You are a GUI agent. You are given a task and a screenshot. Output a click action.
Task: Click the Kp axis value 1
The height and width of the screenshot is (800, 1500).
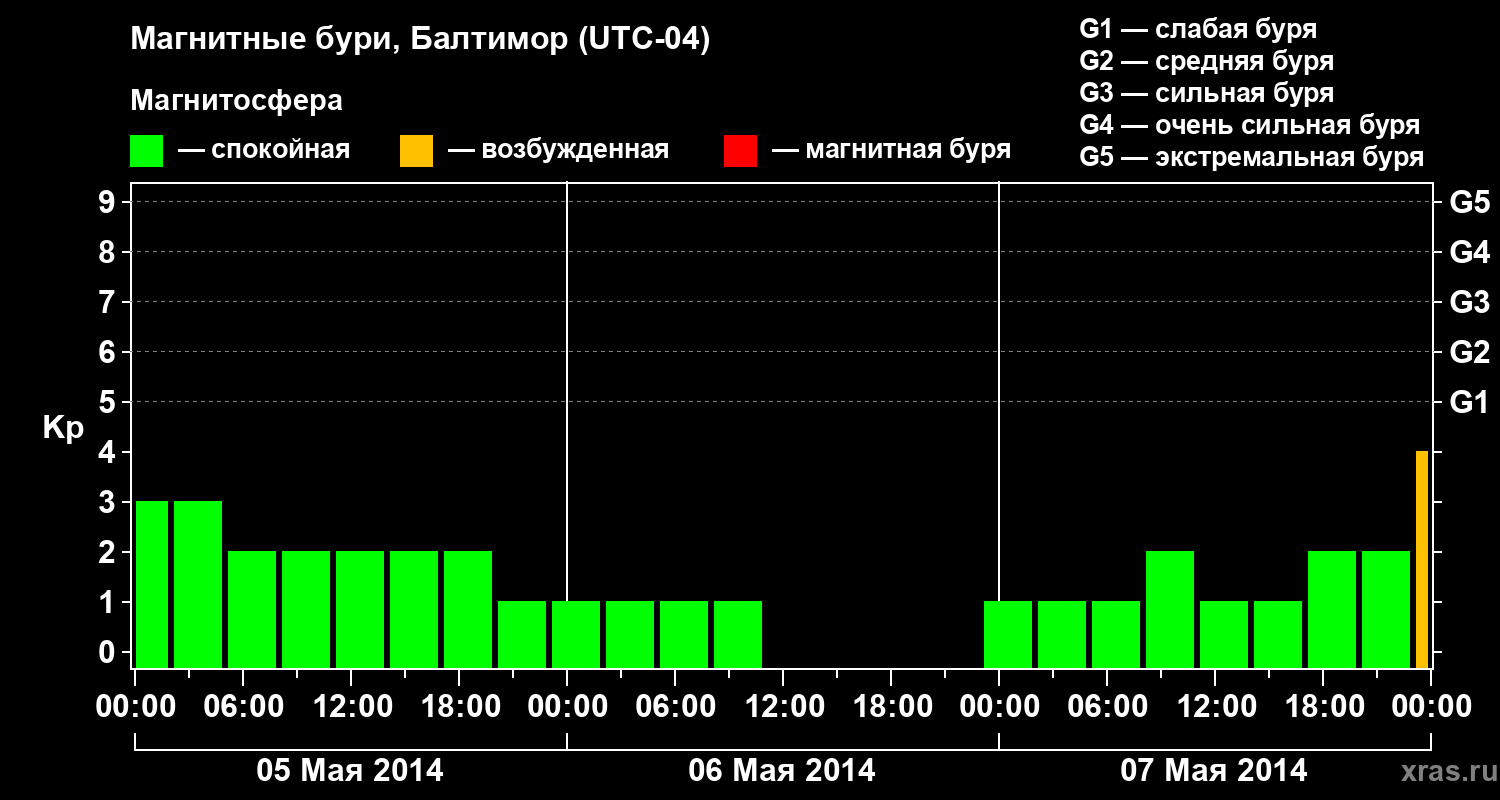pyautogui.click(x=109, y=602)
